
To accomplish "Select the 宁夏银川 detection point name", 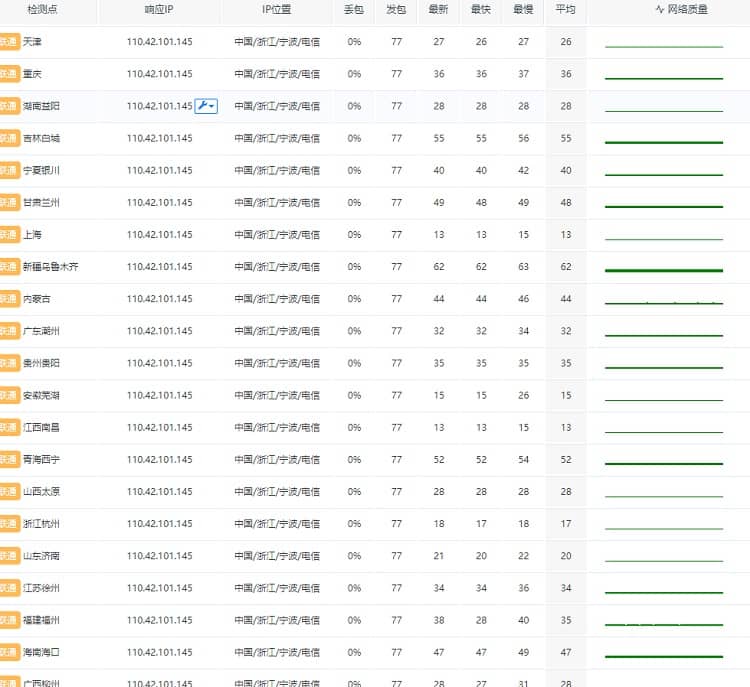I will coord(41,170).
